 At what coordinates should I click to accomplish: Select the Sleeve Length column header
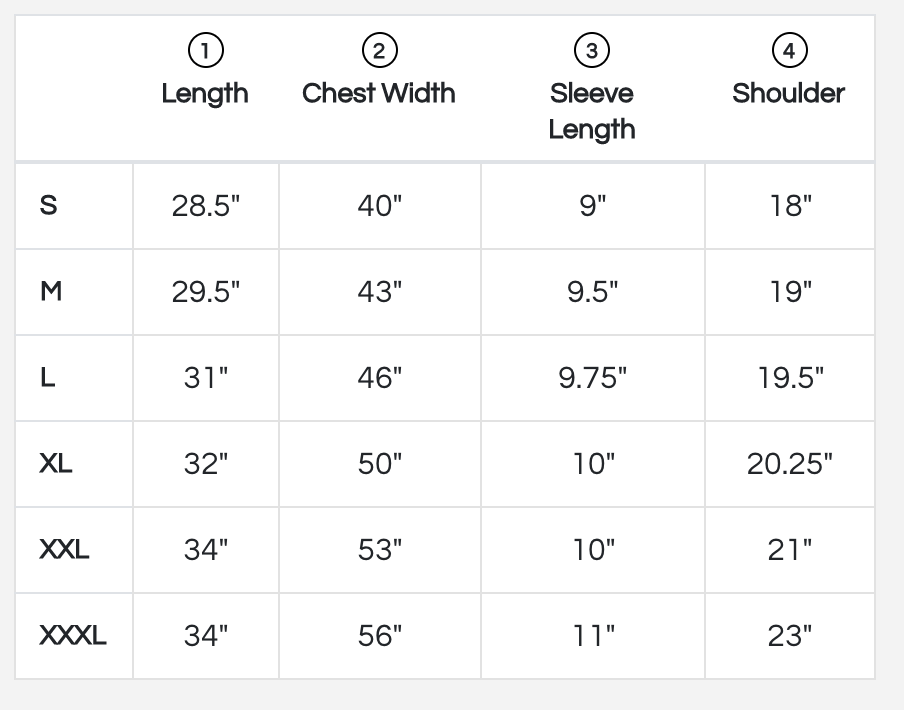pyautogui.click(x=592, y=111)
